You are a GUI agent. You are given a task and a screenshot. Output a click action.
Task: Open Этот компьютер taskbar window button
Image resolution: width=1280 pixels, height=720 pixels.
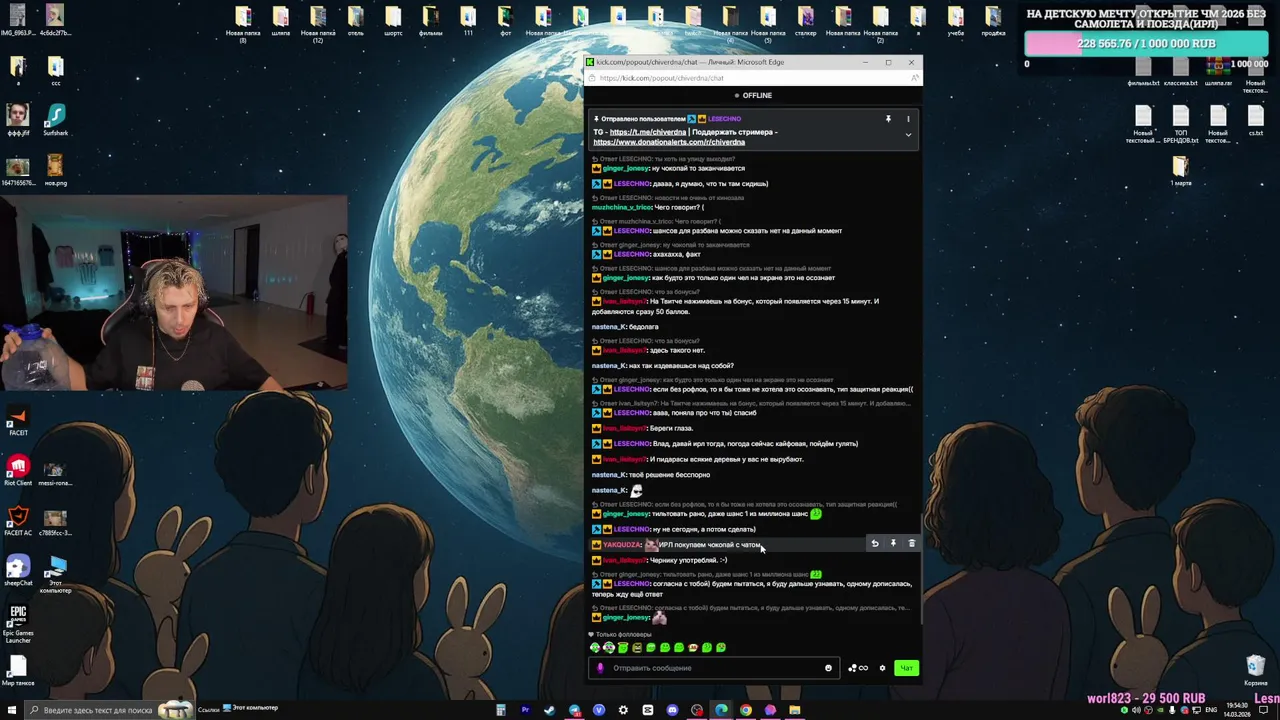(x=251, y=709)
